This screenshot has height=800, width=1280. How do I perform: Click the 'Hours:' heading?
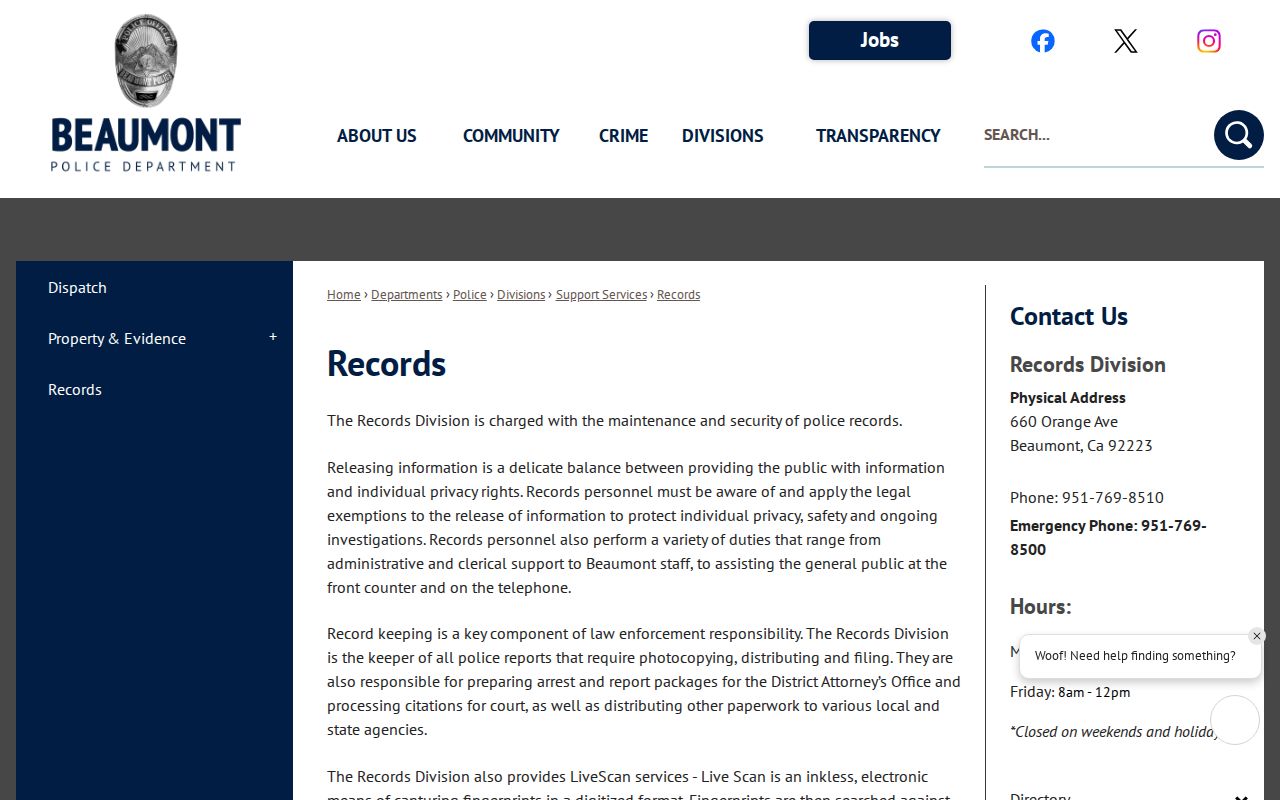[x=1041, y=607]
